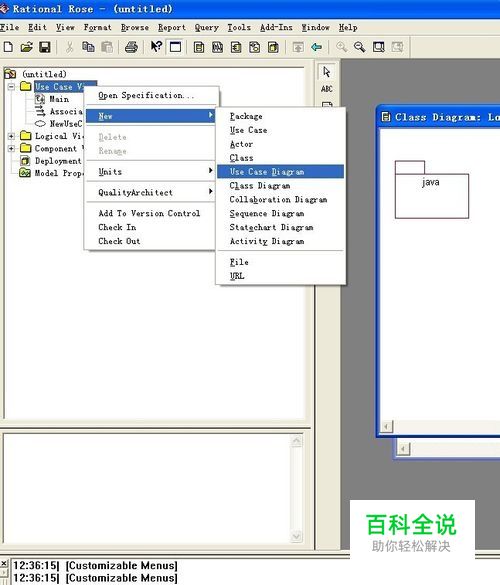
Task: Pick the Selection arrow tool in diagram toolbox
Action: [x=327, y=72]
